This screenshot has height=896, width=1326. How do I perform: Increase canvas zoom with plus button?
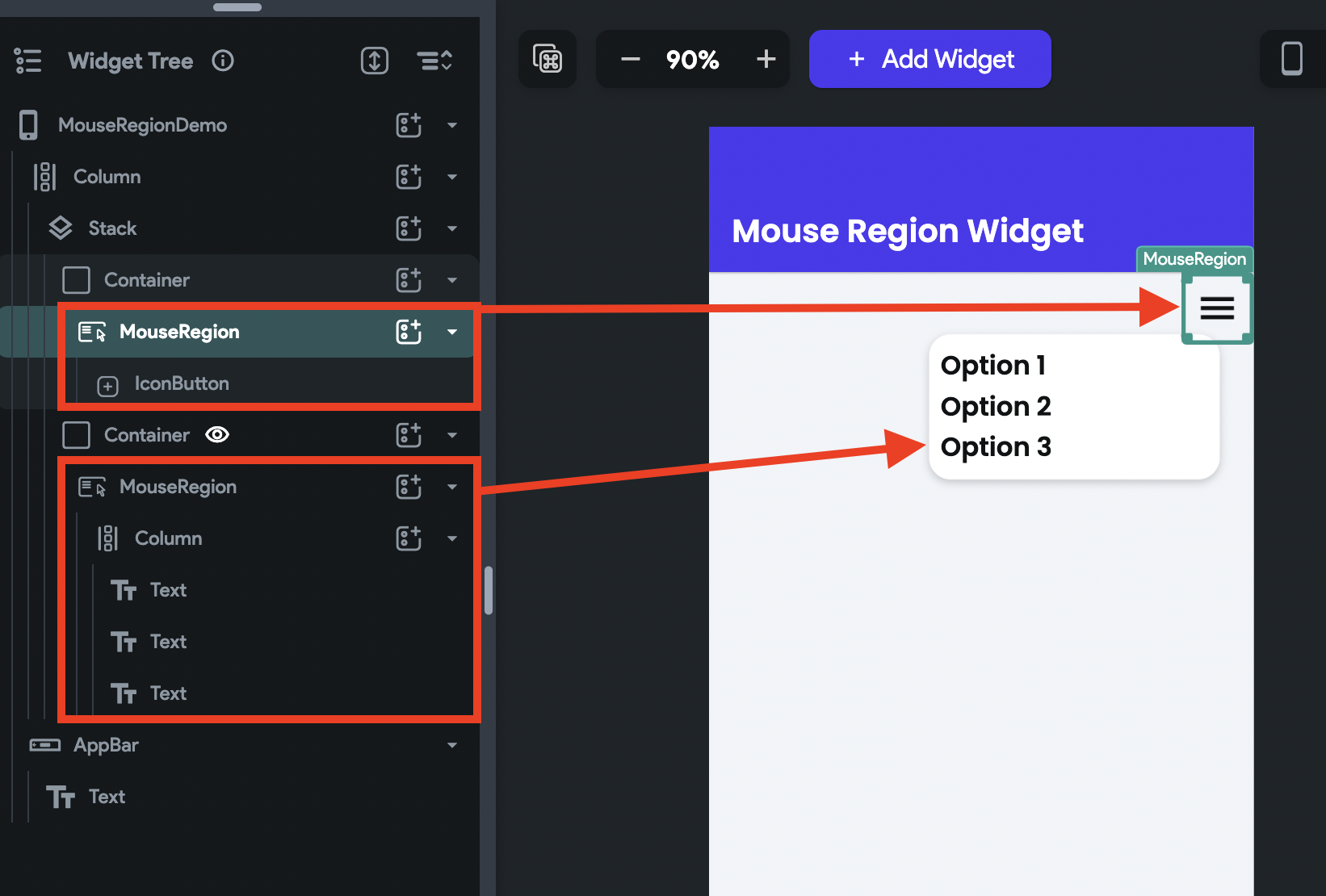tap(766, 59)
